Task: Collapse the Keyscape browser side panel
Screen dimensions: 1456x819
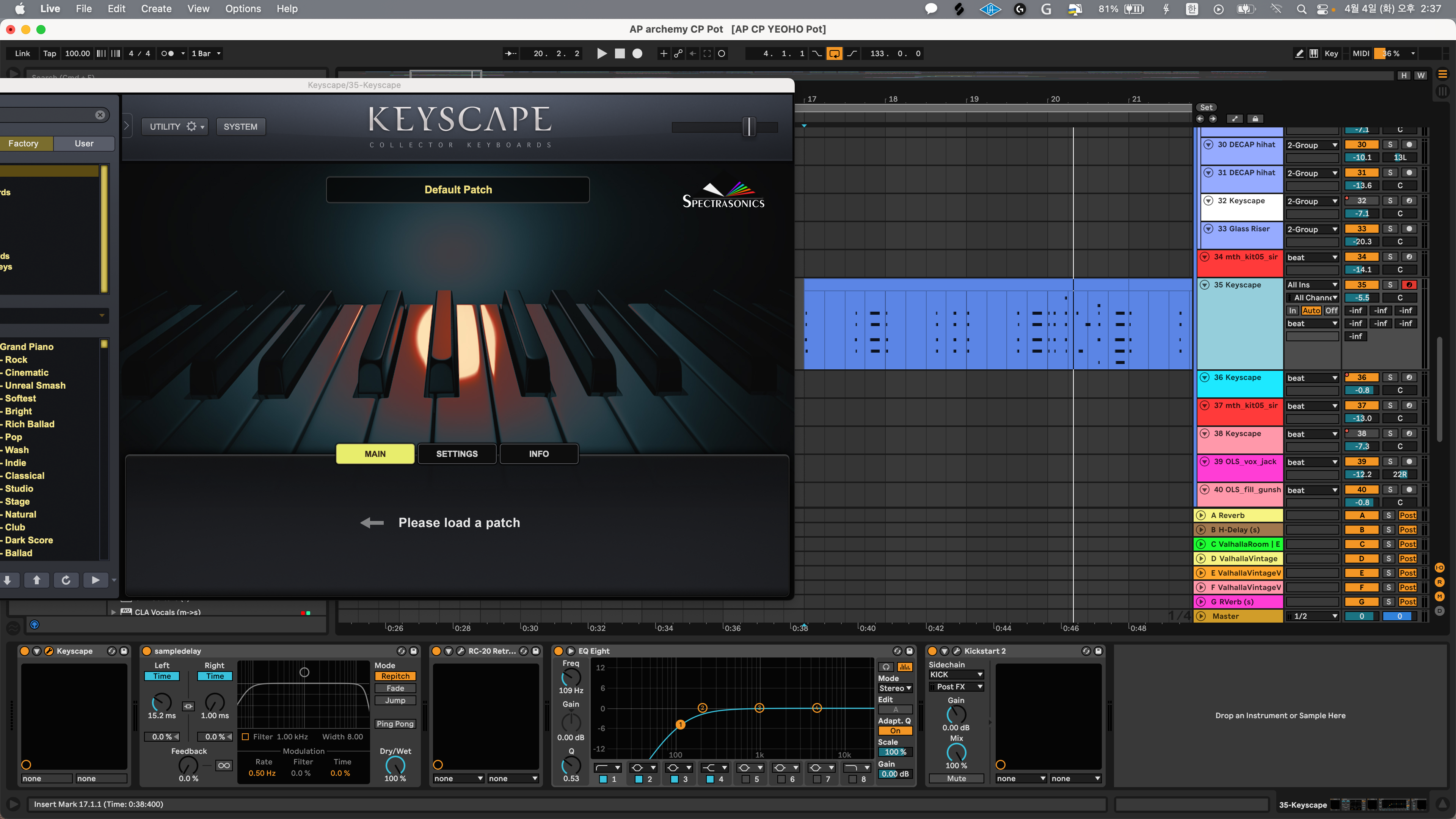Action: pos(127,126)
